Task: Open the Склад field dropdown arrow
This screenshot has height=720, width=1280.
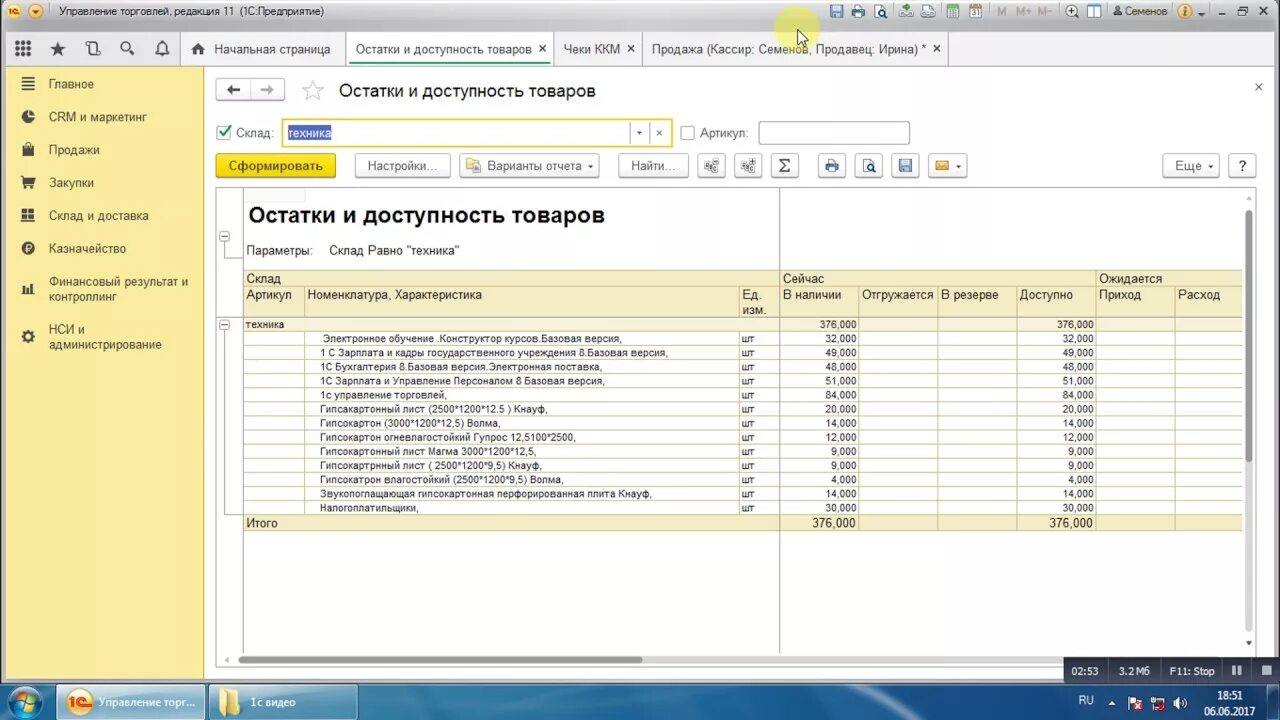Action: [639, 132]
